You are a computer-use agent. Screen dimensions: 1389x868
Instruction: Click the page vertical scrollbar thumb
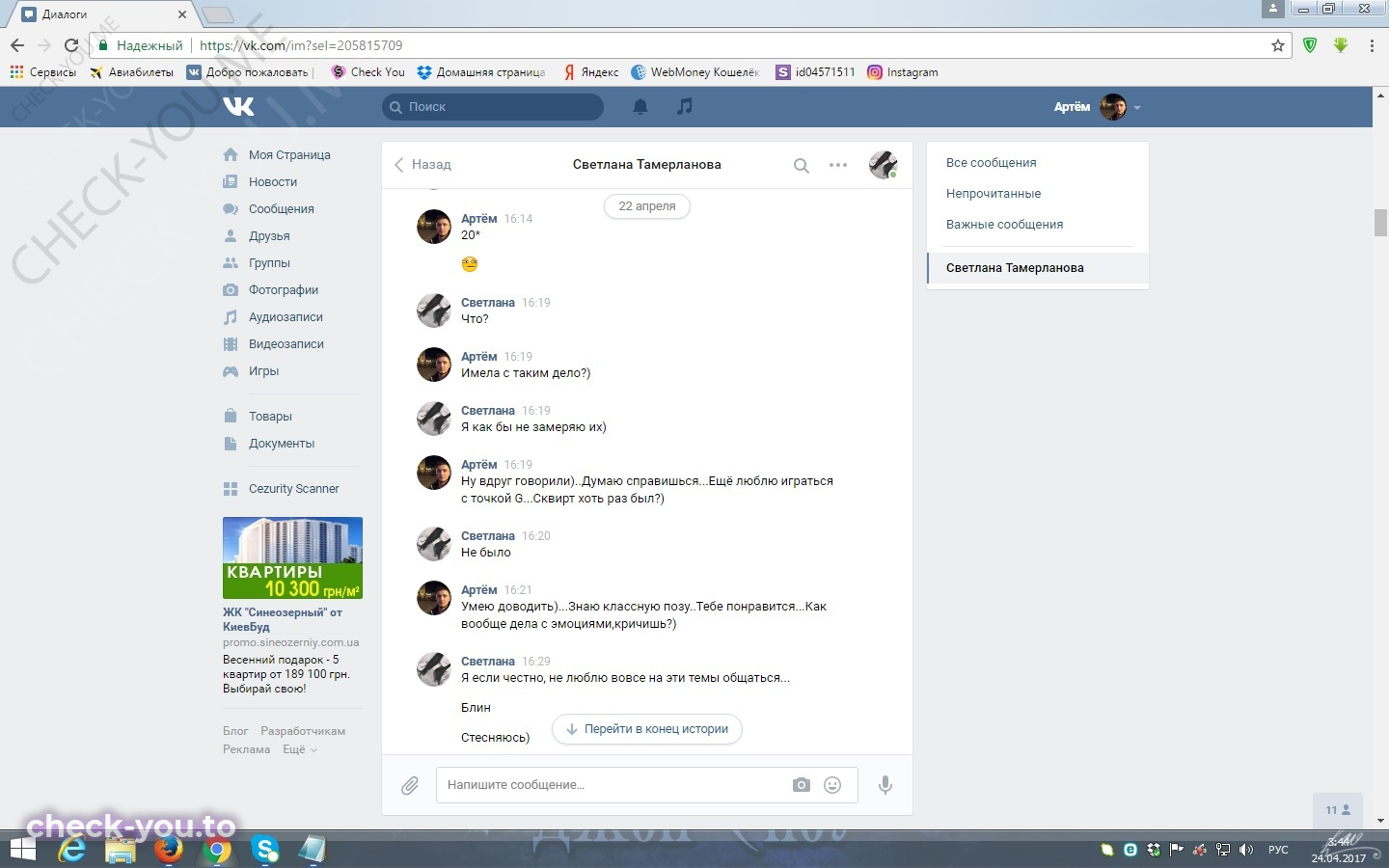[1380, 222]
